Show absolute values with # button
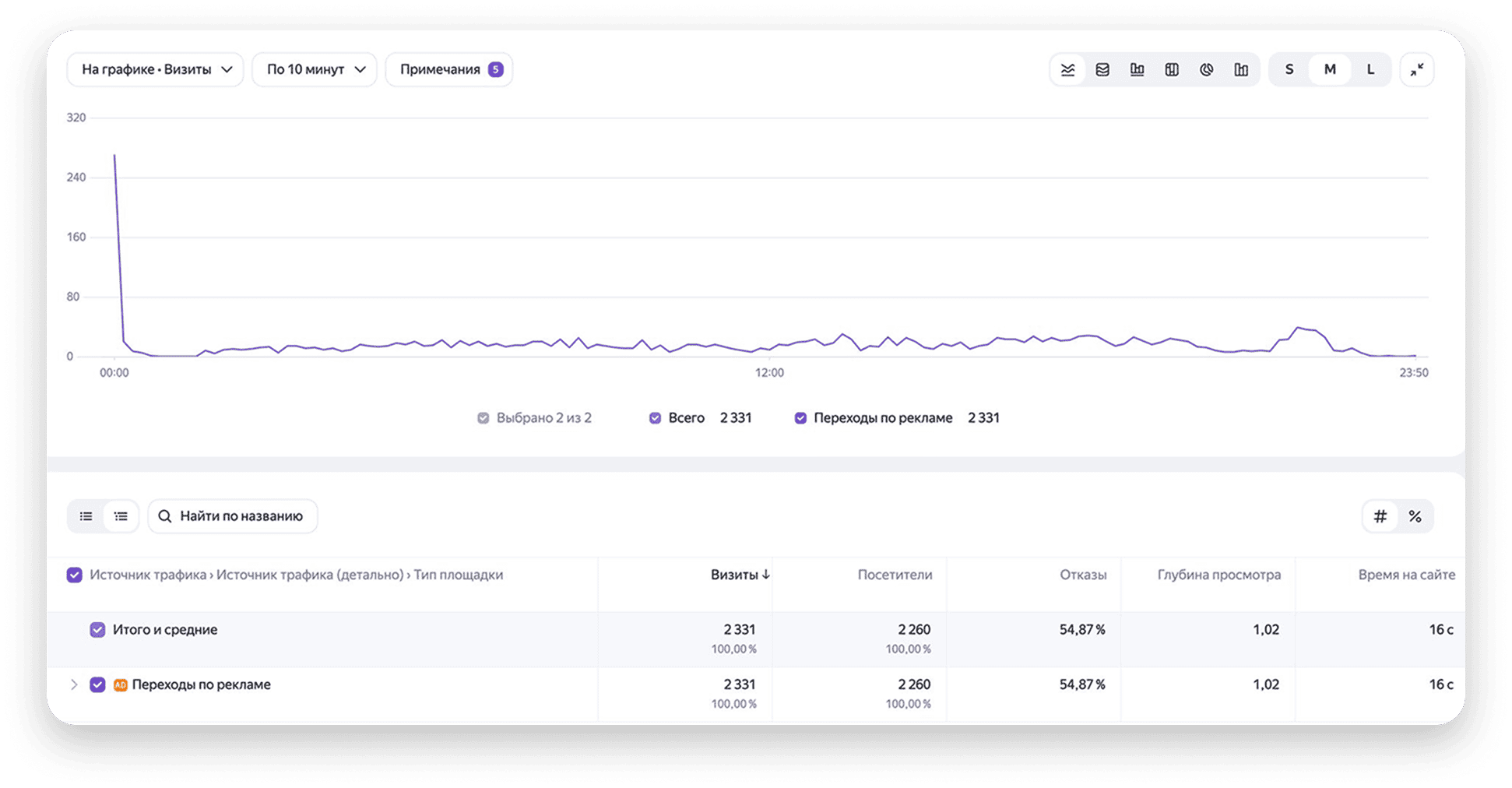1512x788 pixels. 1380,516
